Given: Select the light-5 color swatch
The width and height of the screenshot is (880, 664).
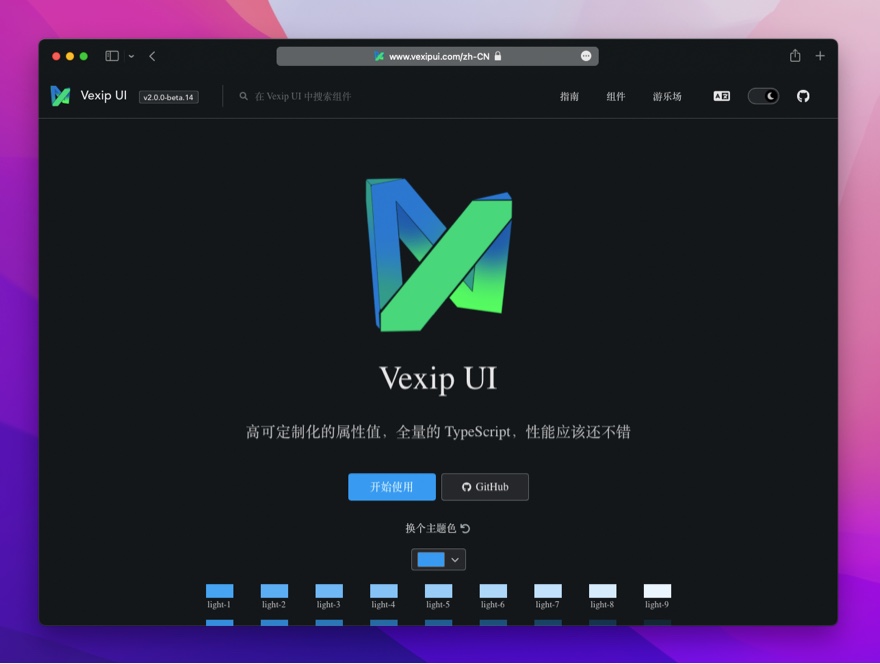Looking at the screenshot, I should pyautogui.click(x=438, y=590).
